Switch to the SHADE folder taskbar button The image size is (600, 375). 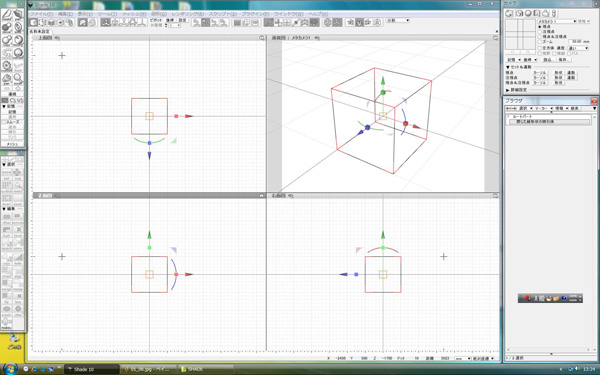point(207,369)
